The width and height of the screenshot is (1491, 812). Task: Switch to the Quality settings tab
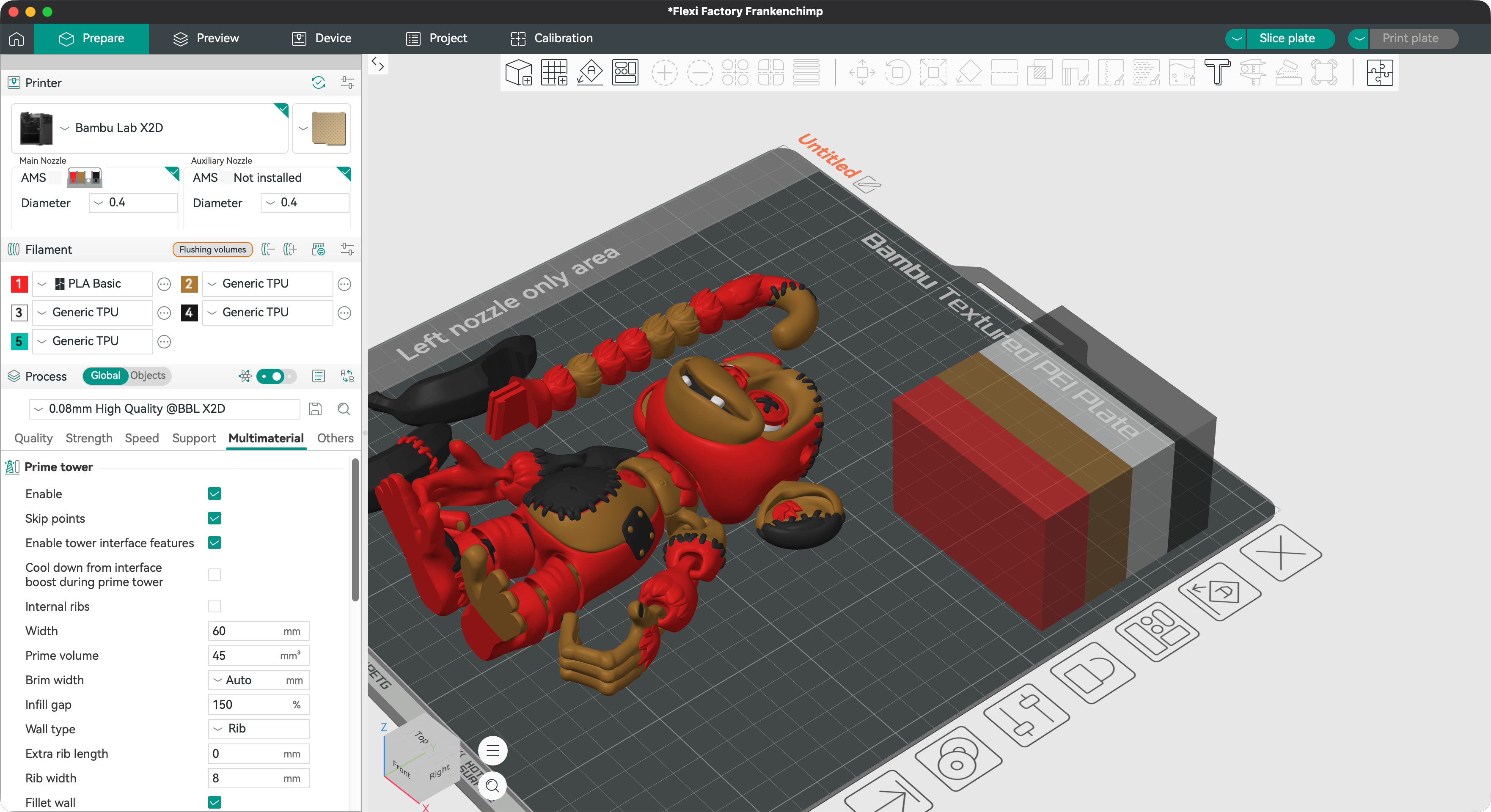(x=33, y=438)
